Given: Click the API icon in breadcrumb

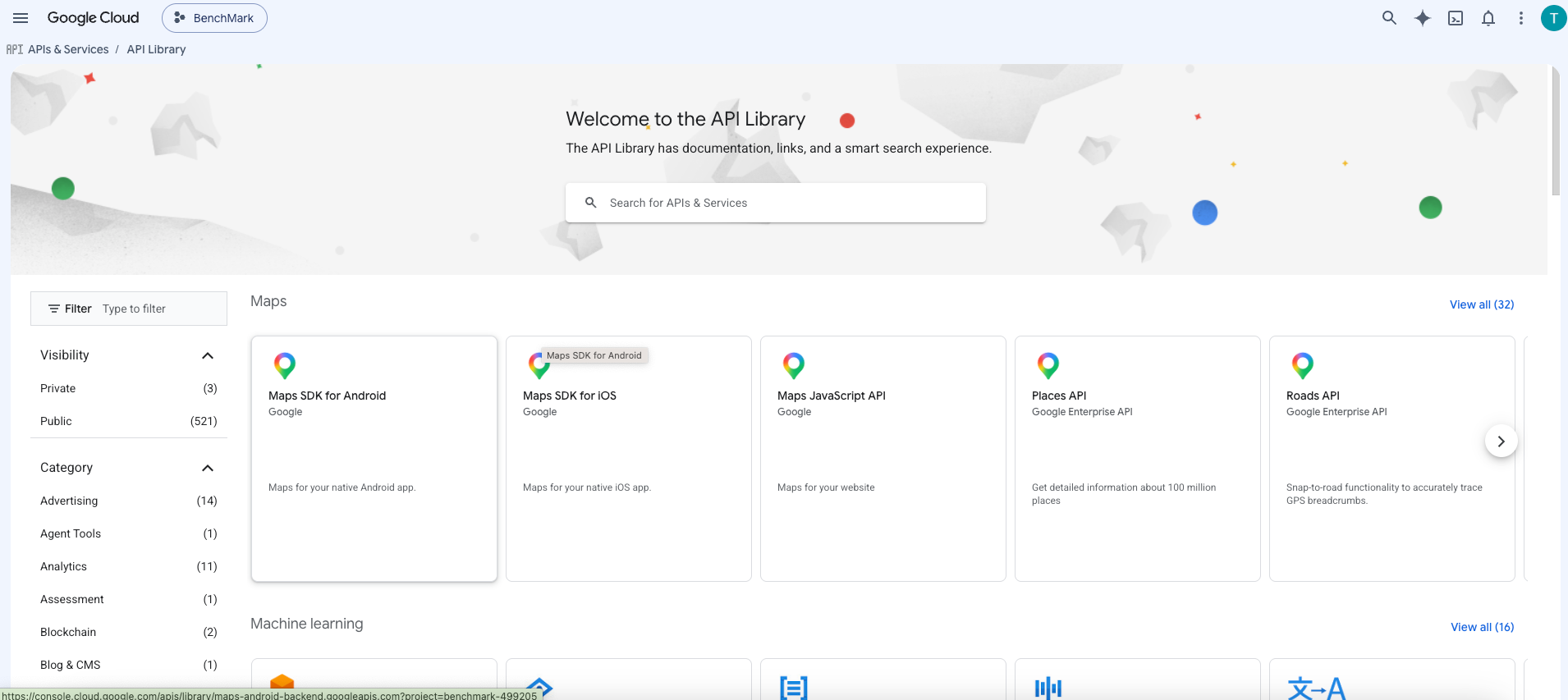Looking at the screenshot, I should click(14, 49).
